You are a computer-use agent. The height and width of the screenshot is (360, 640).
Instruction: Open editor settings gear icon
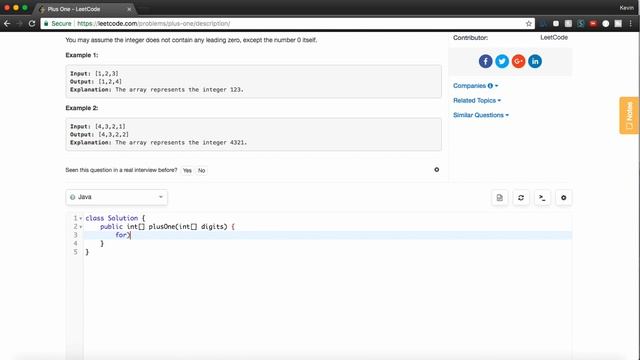pos(563,198)
